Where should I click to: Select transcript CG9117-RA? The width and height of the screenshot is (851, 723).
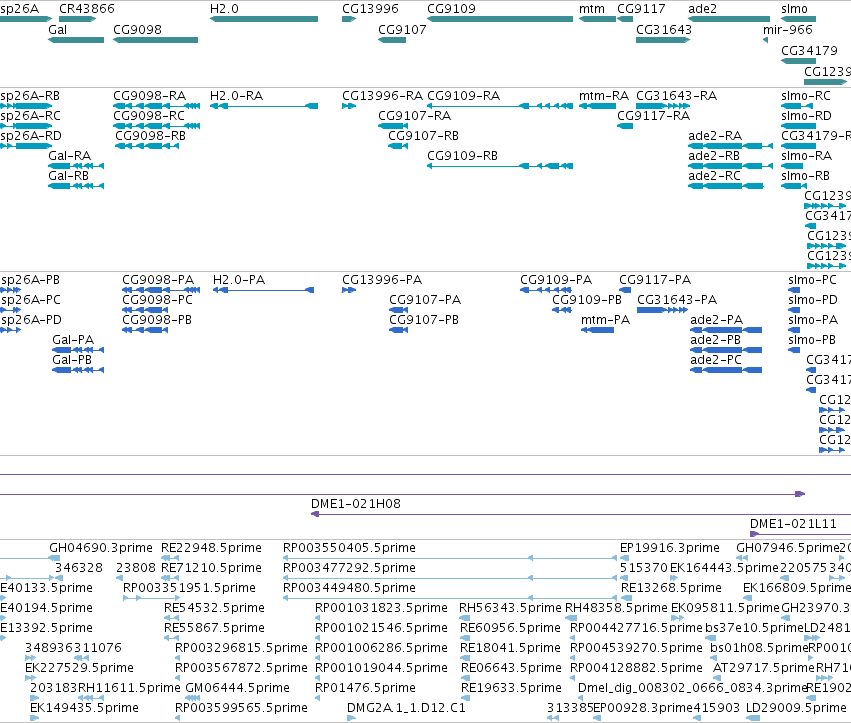625,126
